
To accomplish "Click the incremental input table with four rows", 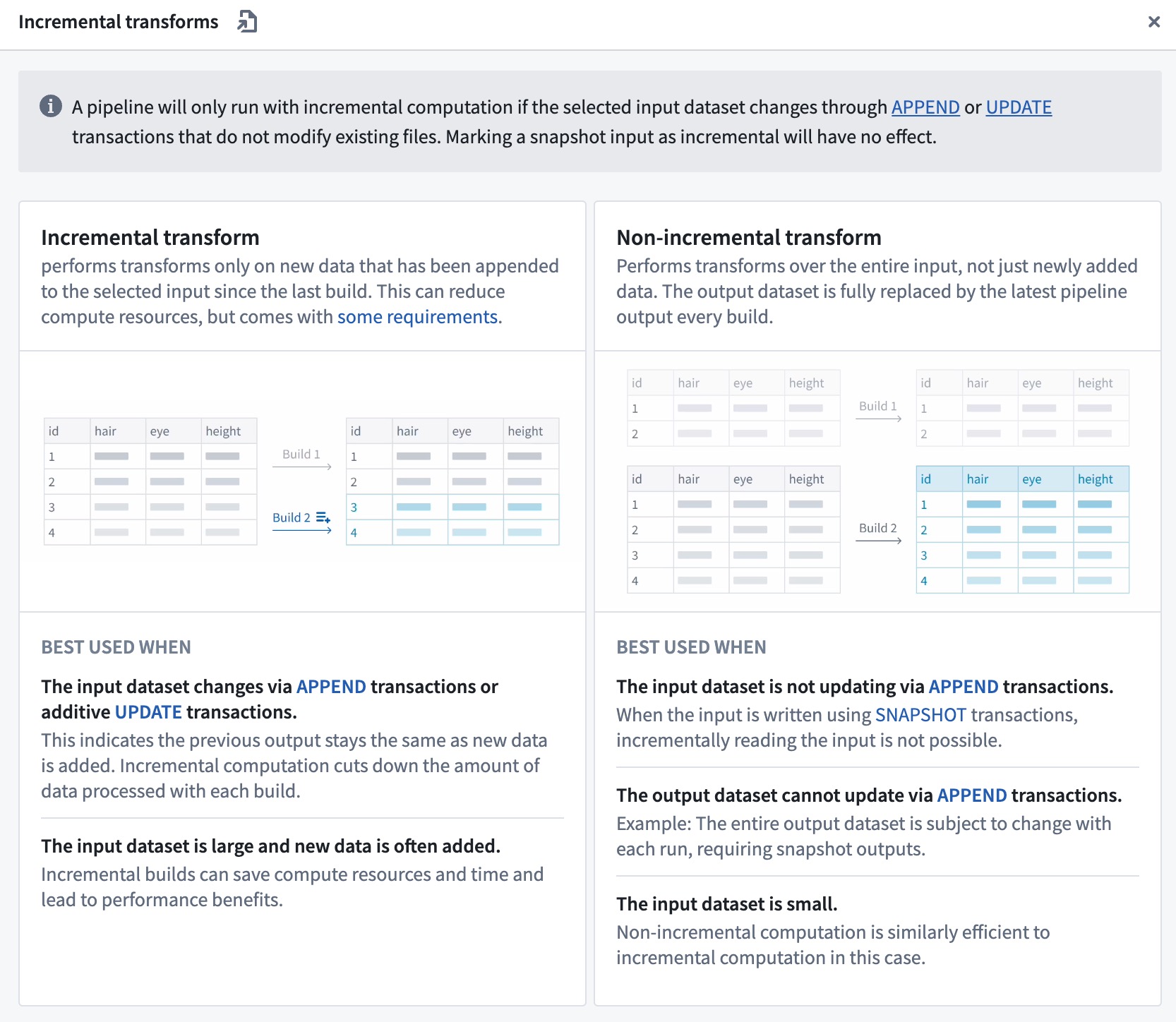I will [x=150, y=481].
